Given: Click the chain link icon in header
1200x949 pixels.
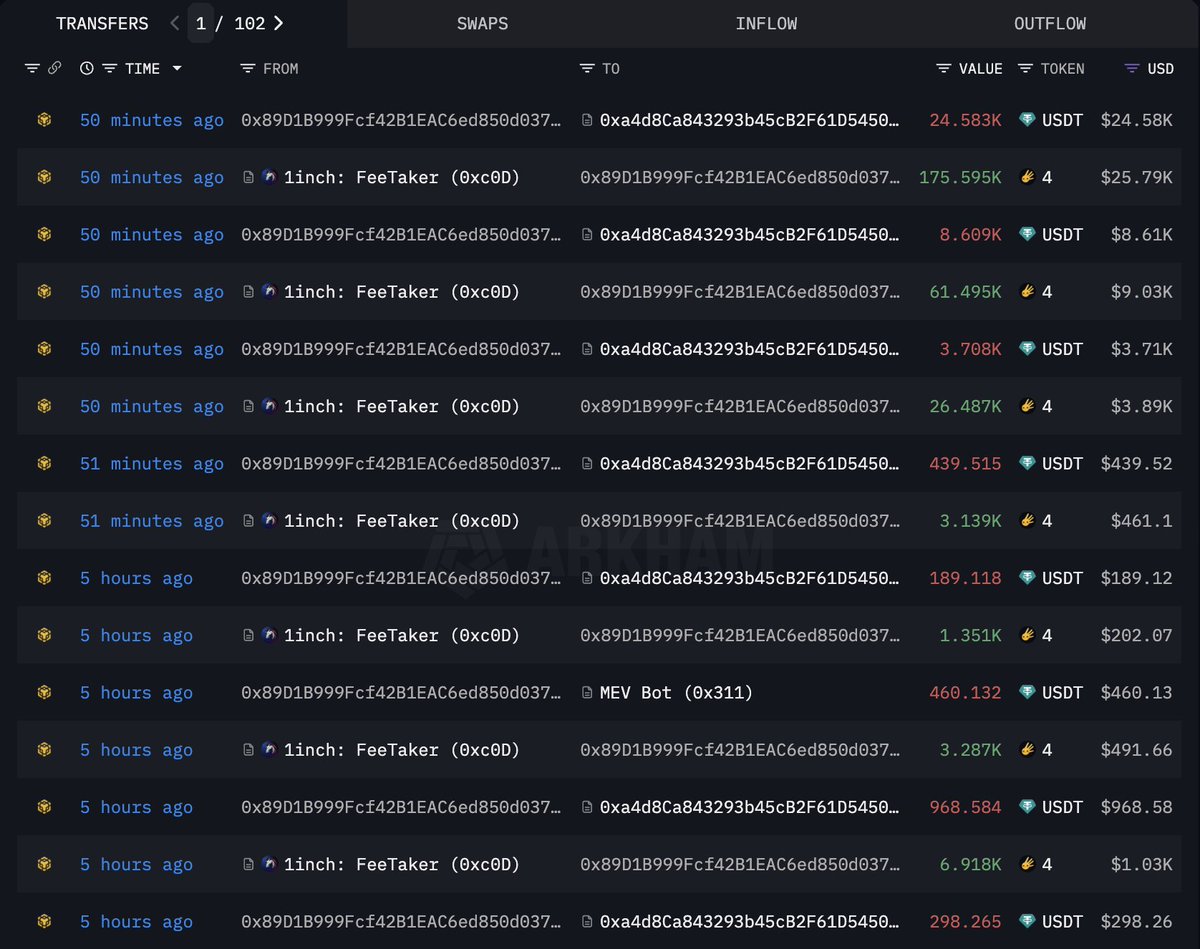Looking at the screenshot, I should click(54, 69).
